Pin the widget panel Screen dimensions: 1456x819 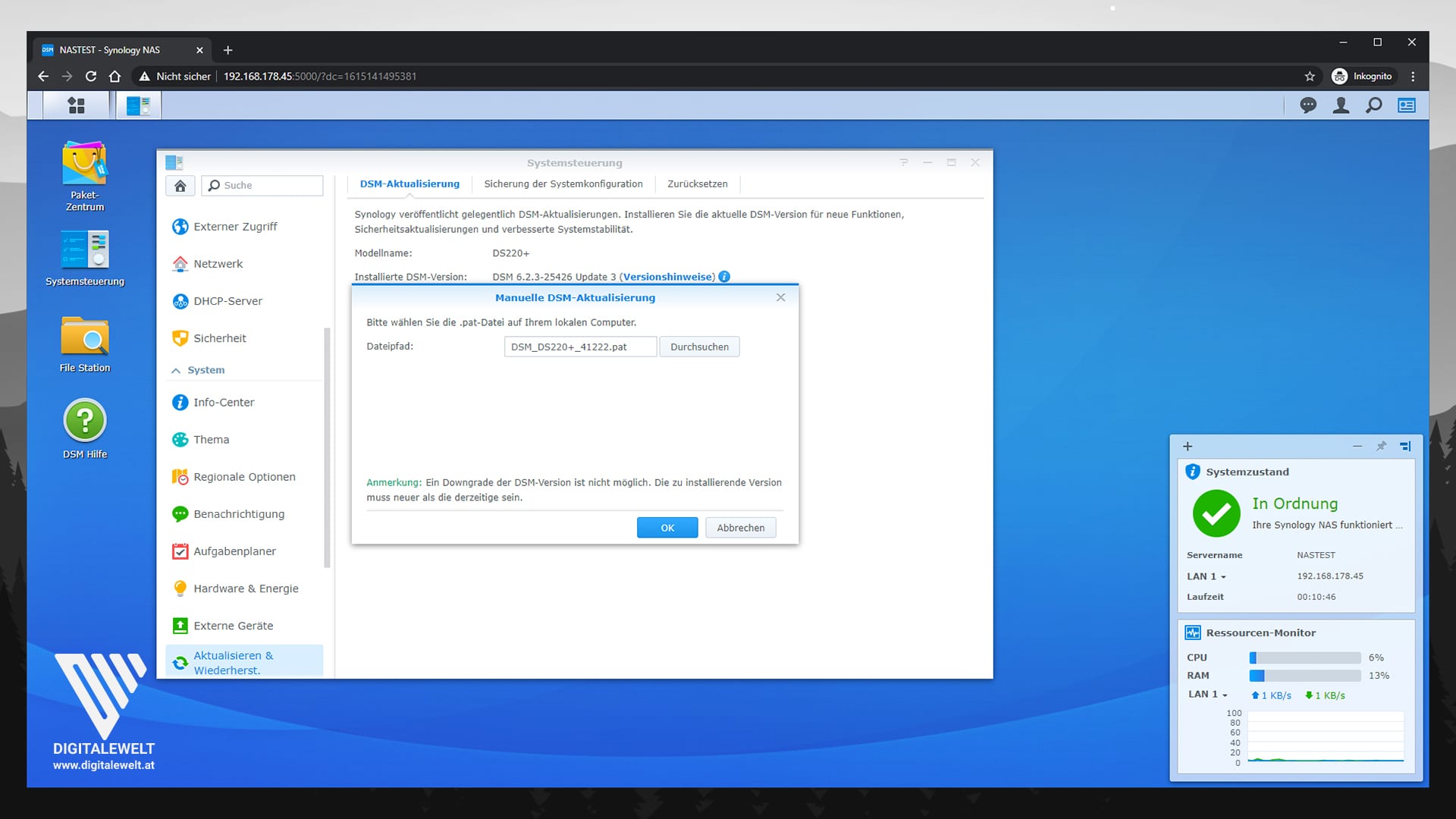click(x=1381, y=447)
